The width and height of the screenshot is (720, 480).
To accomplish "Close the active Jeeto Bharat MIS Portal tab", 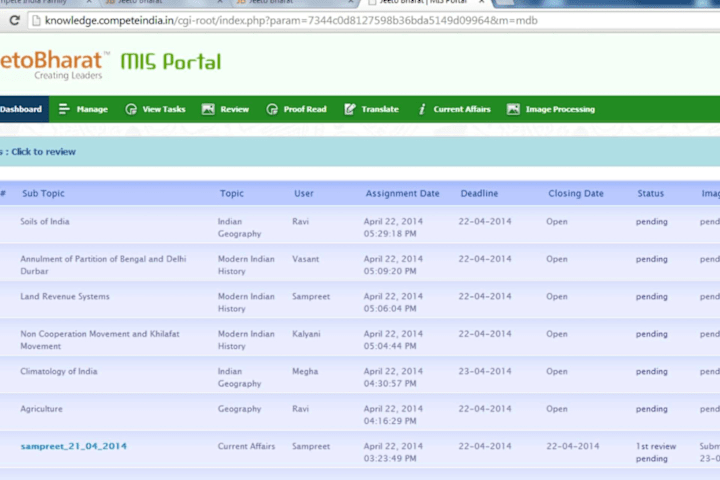I will [481, 2].
